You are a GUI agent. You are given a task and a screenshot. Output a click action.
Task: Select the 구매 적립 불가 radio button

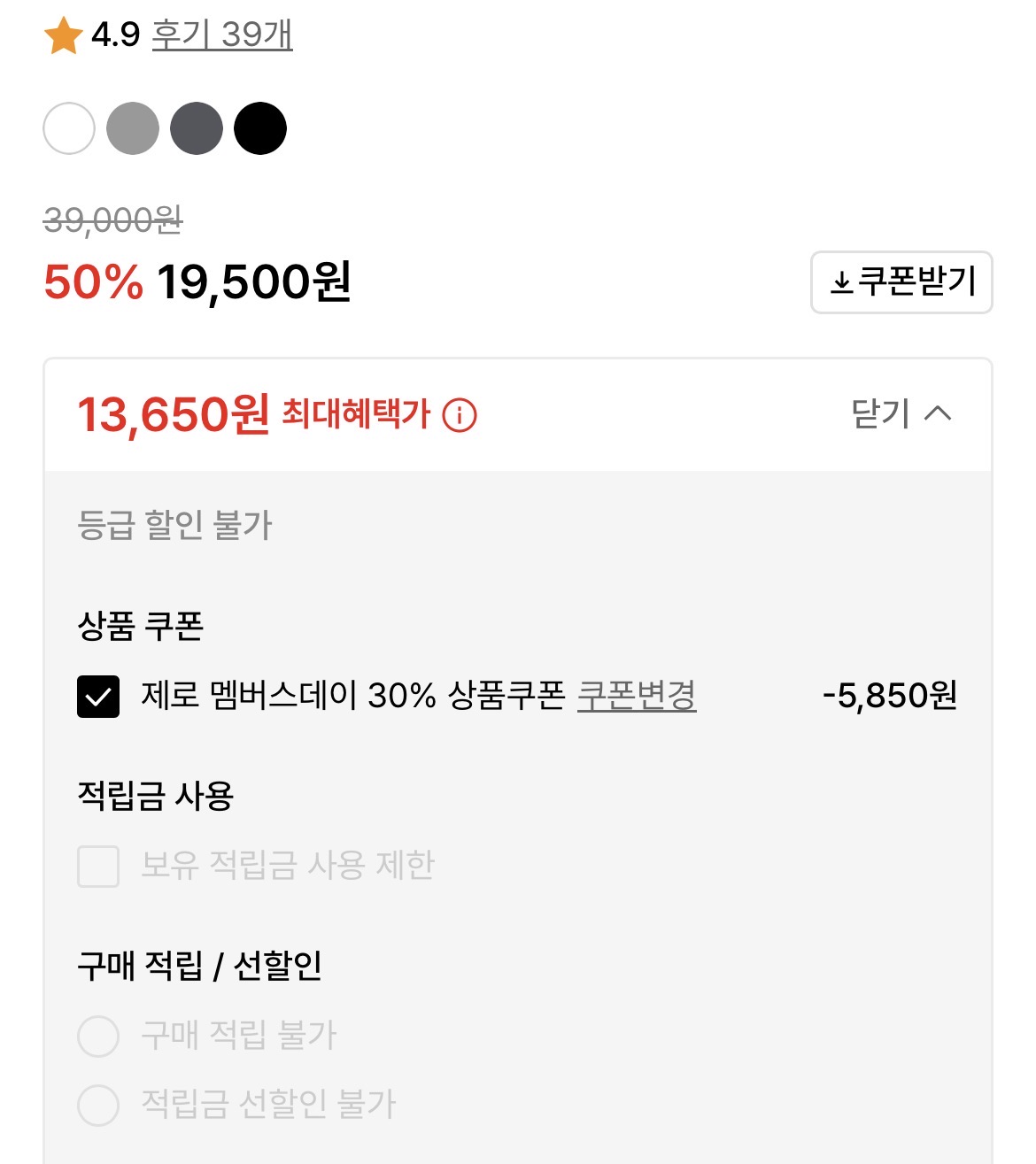click(x=98, y=1036)
